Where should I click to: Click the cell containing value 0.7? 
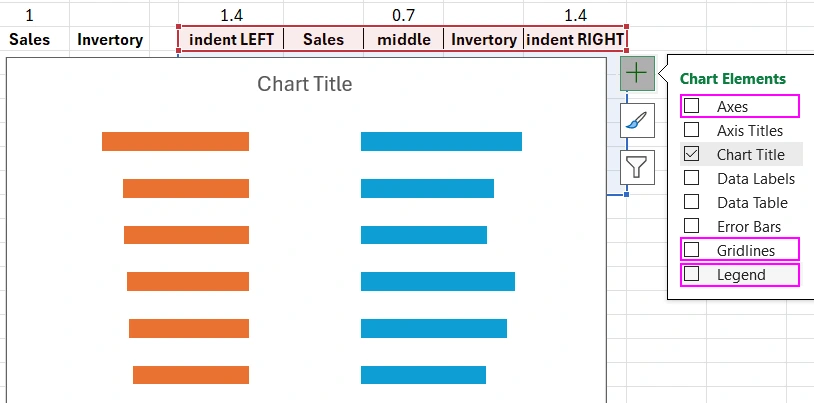click(x=404, y=15)
